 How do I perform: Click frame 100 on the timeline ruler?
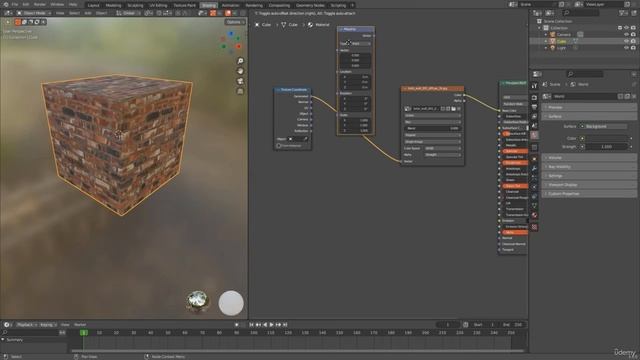pyautogui.click(x=254, y=333)
